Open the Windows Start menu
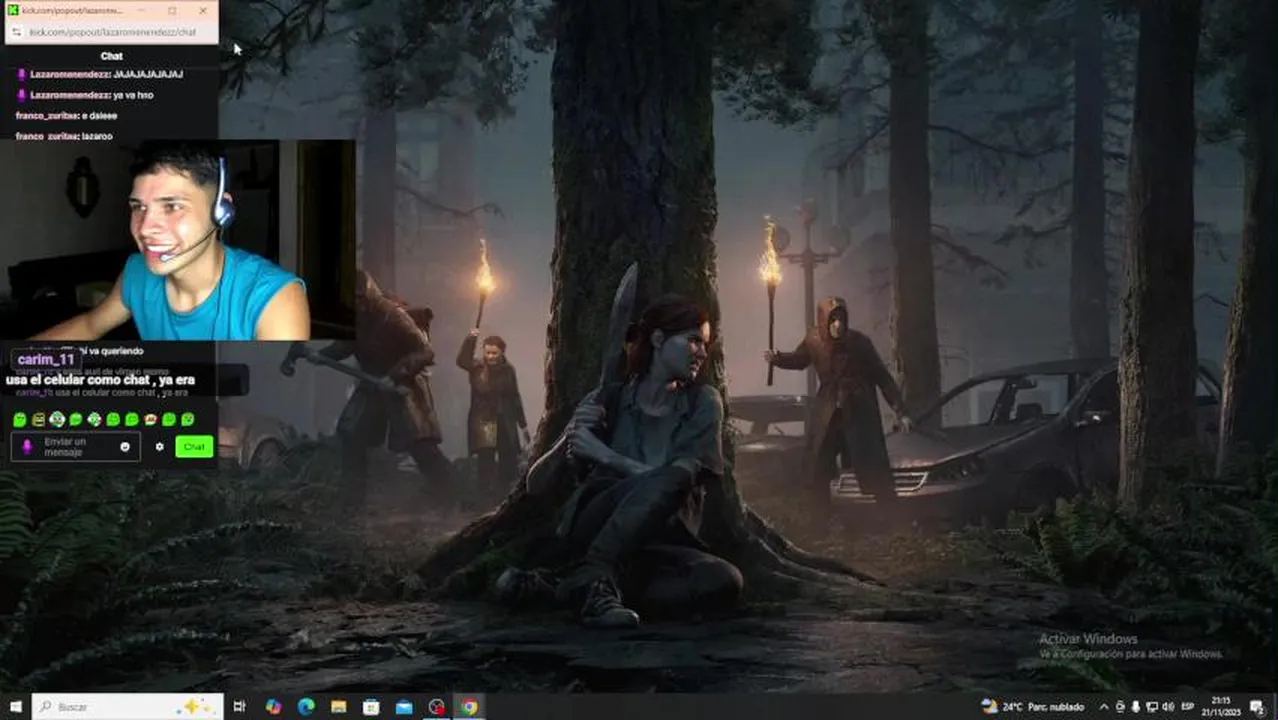The image size is (1278, 720). (x=15, y=707)
